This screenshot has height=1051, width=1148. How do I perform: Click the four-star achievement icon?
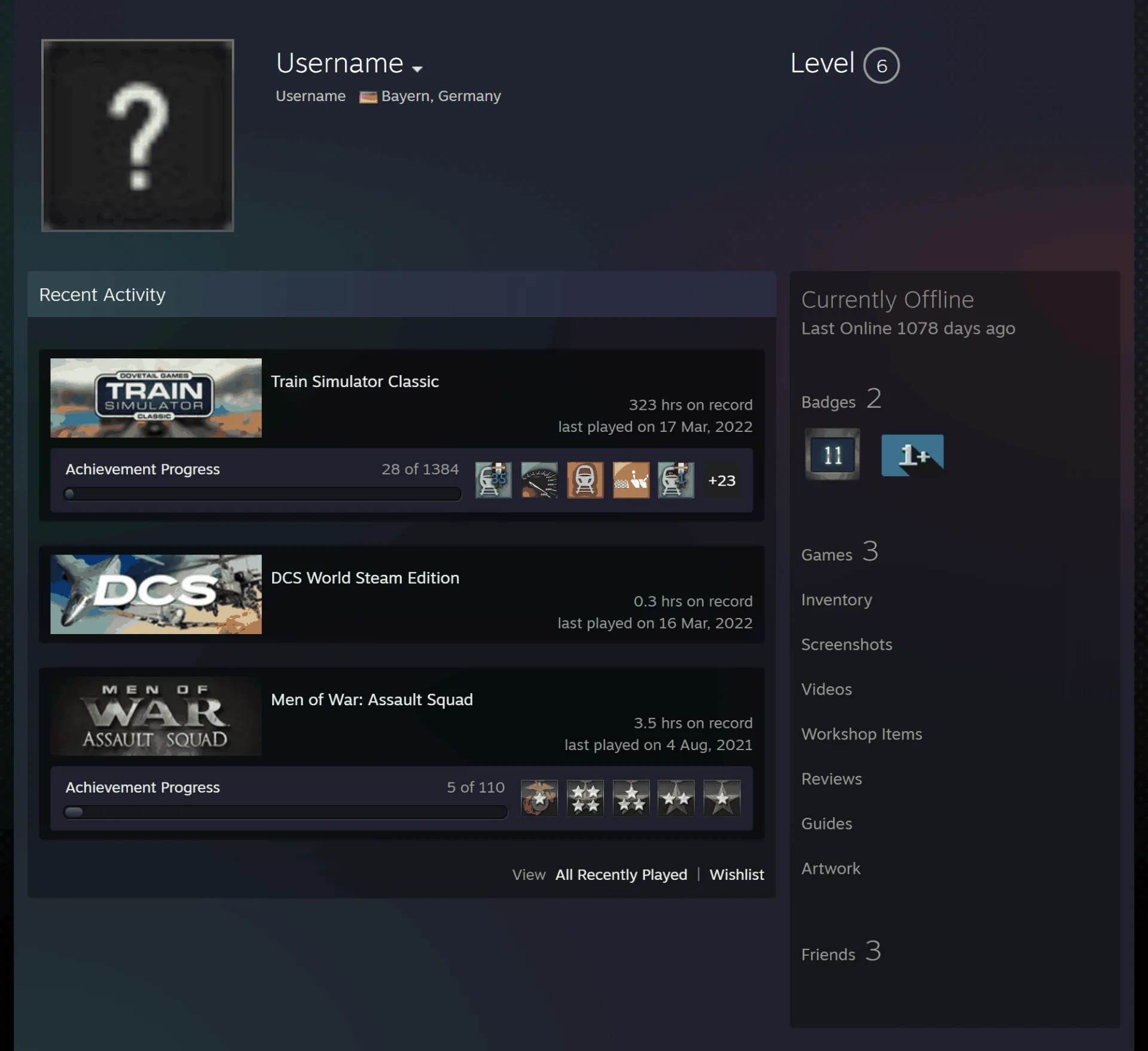pyautogui.click(x=585, y=798)
